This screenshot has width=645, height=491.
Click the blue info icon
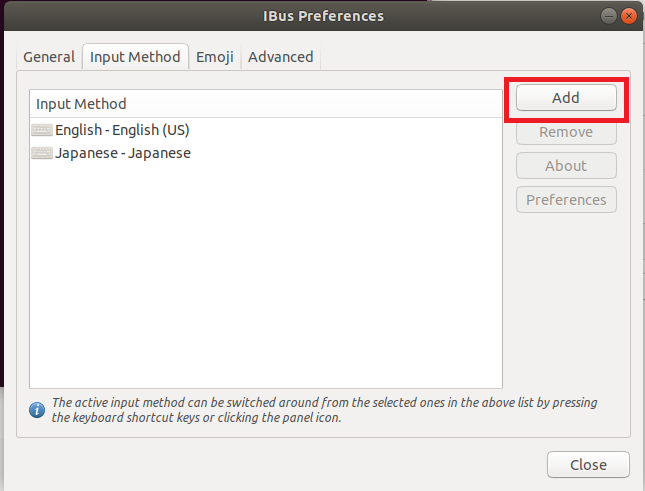coord(37,410)
